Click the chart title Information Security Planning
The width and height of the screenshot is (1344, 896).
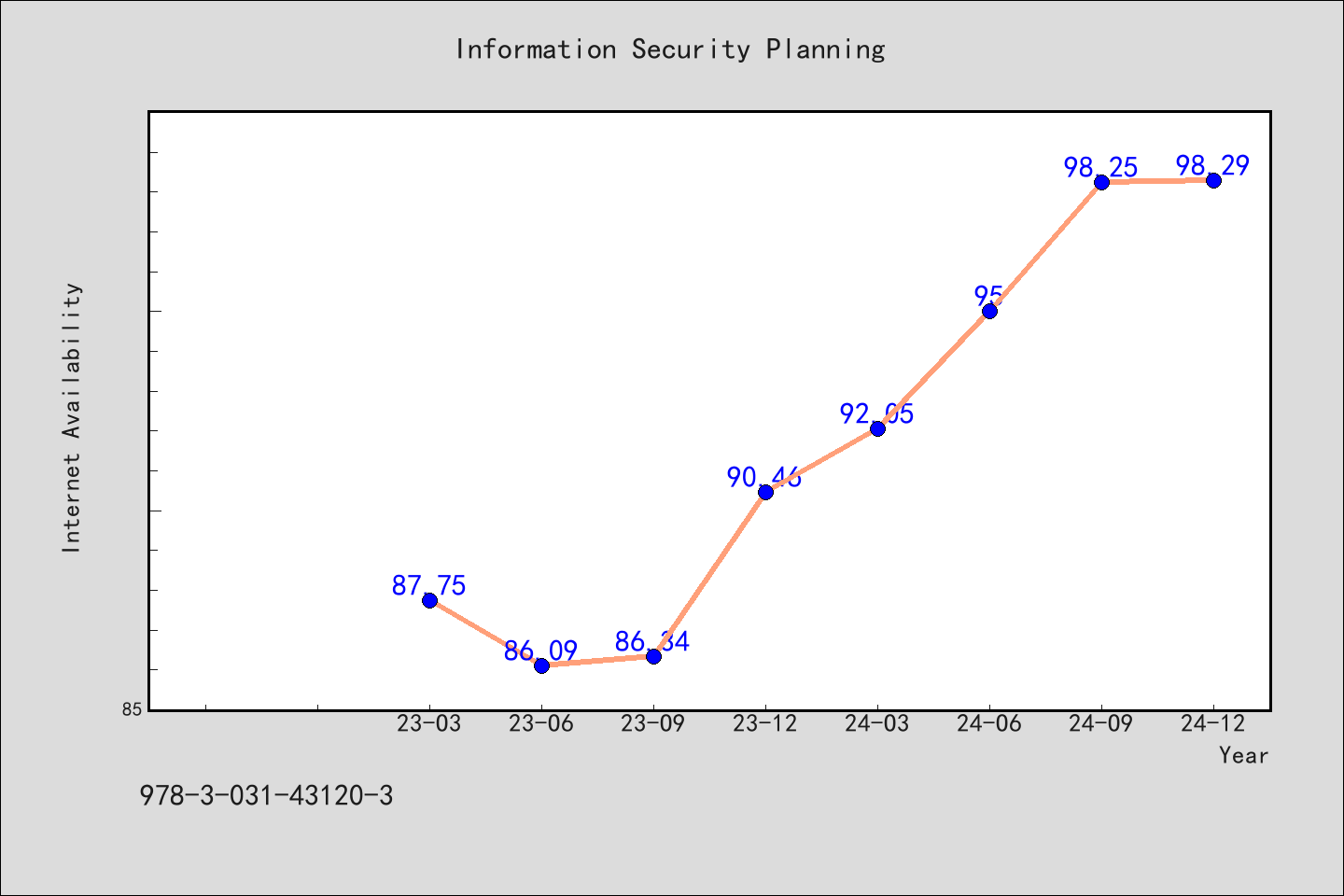tap(670, 49)
